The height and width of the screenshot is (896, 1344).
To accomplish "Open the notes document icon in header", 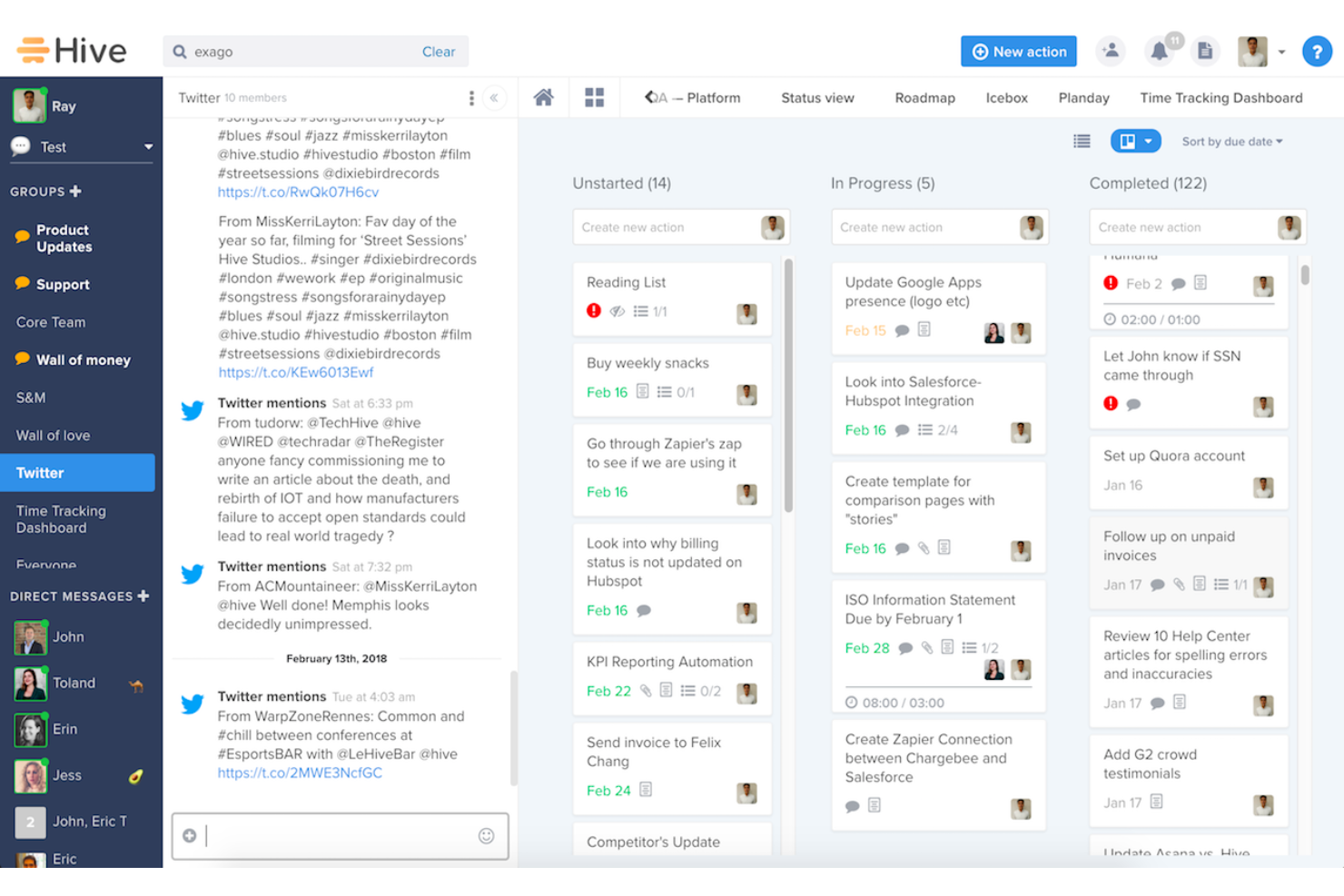I will point(1205,51).
